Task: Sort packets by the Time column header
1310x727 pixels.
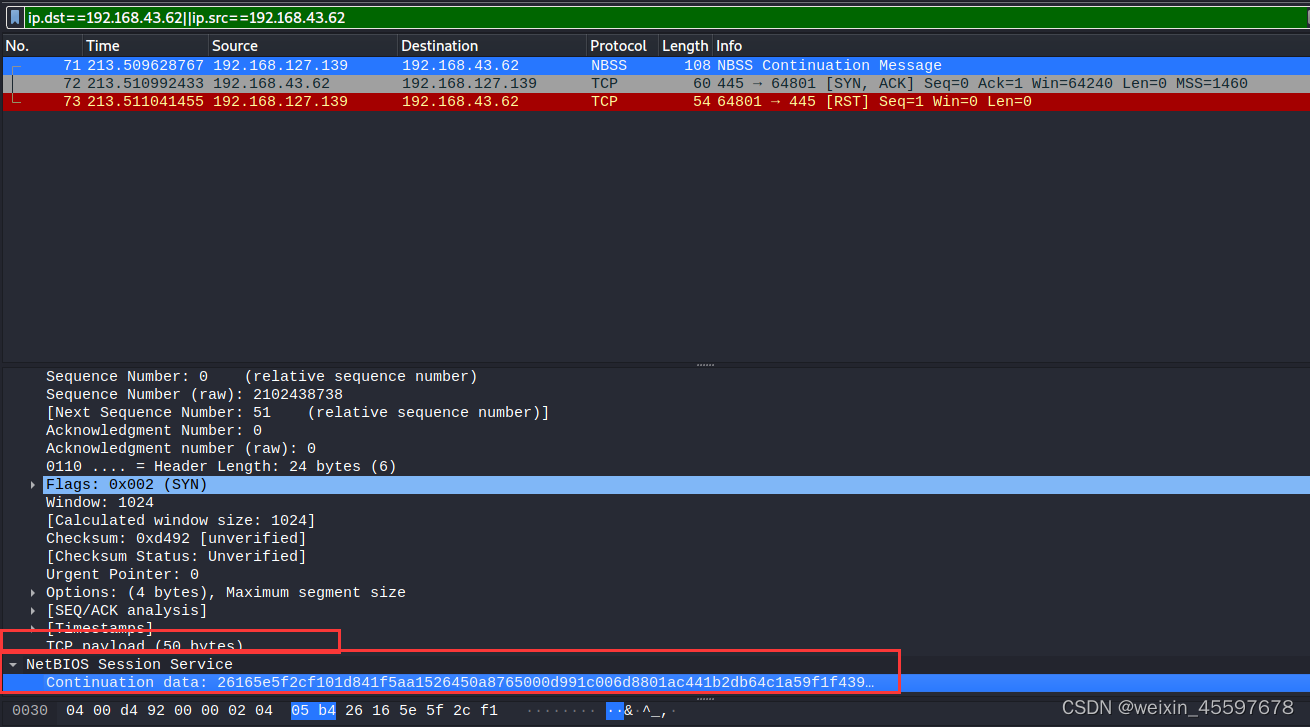Action: pos(145,46)
